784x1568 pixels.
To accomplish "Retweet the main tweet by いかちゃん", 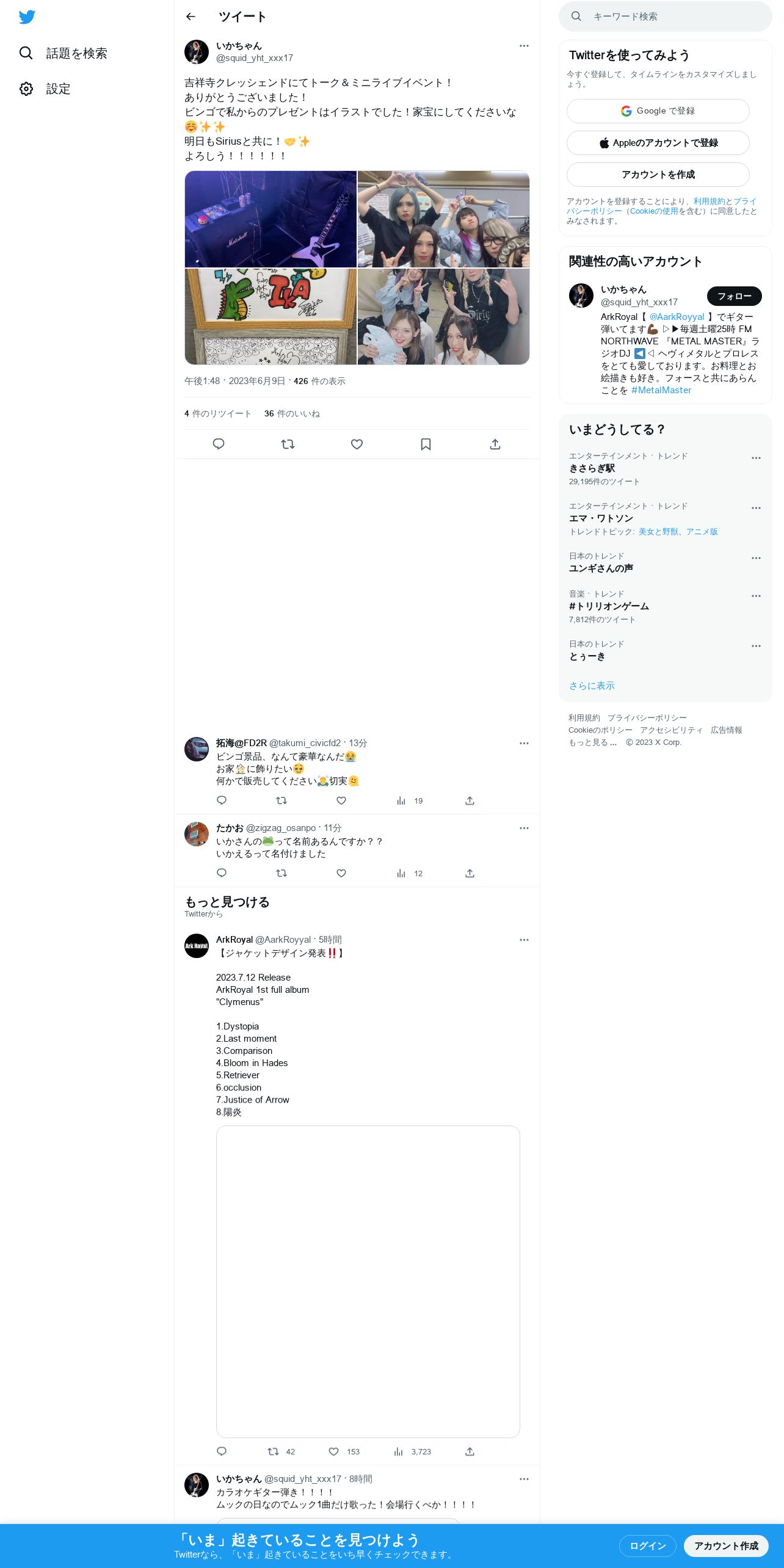I will [x=288, y=444].
